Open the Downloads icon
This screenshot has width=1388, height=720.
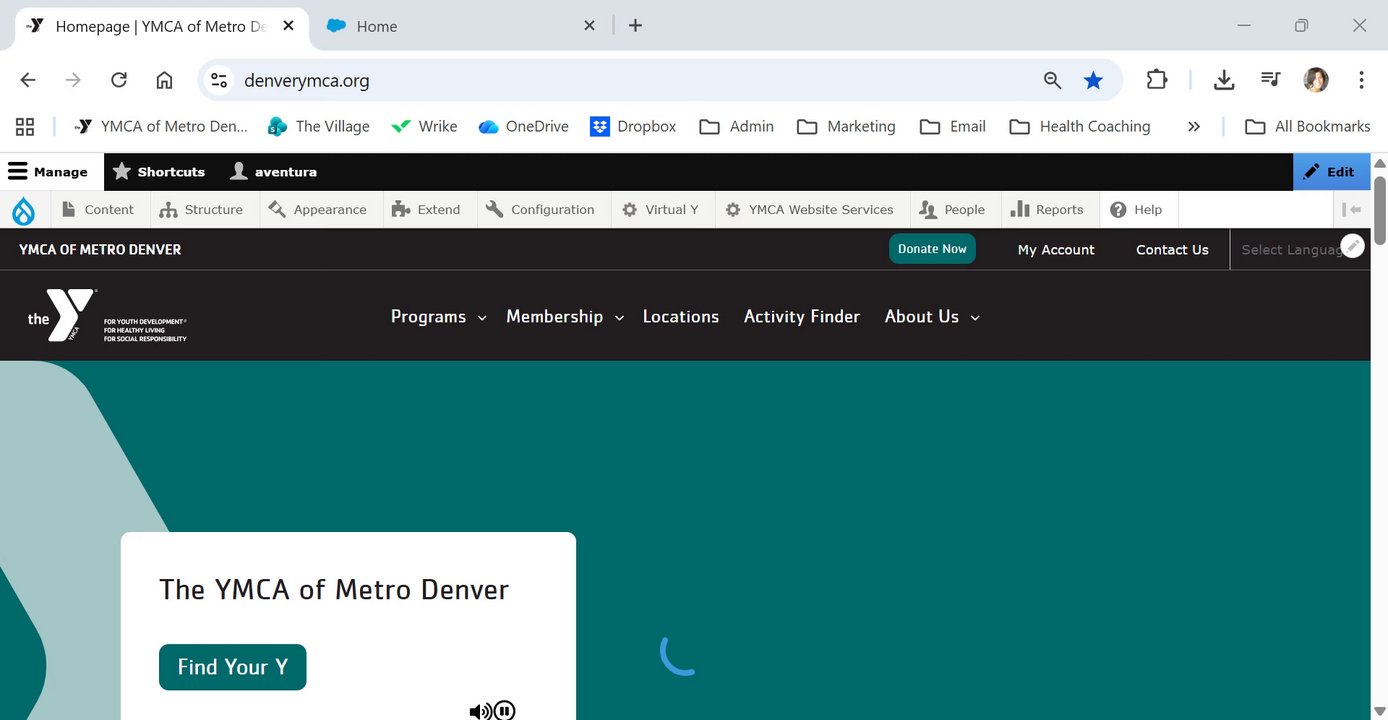[1224, 80]
